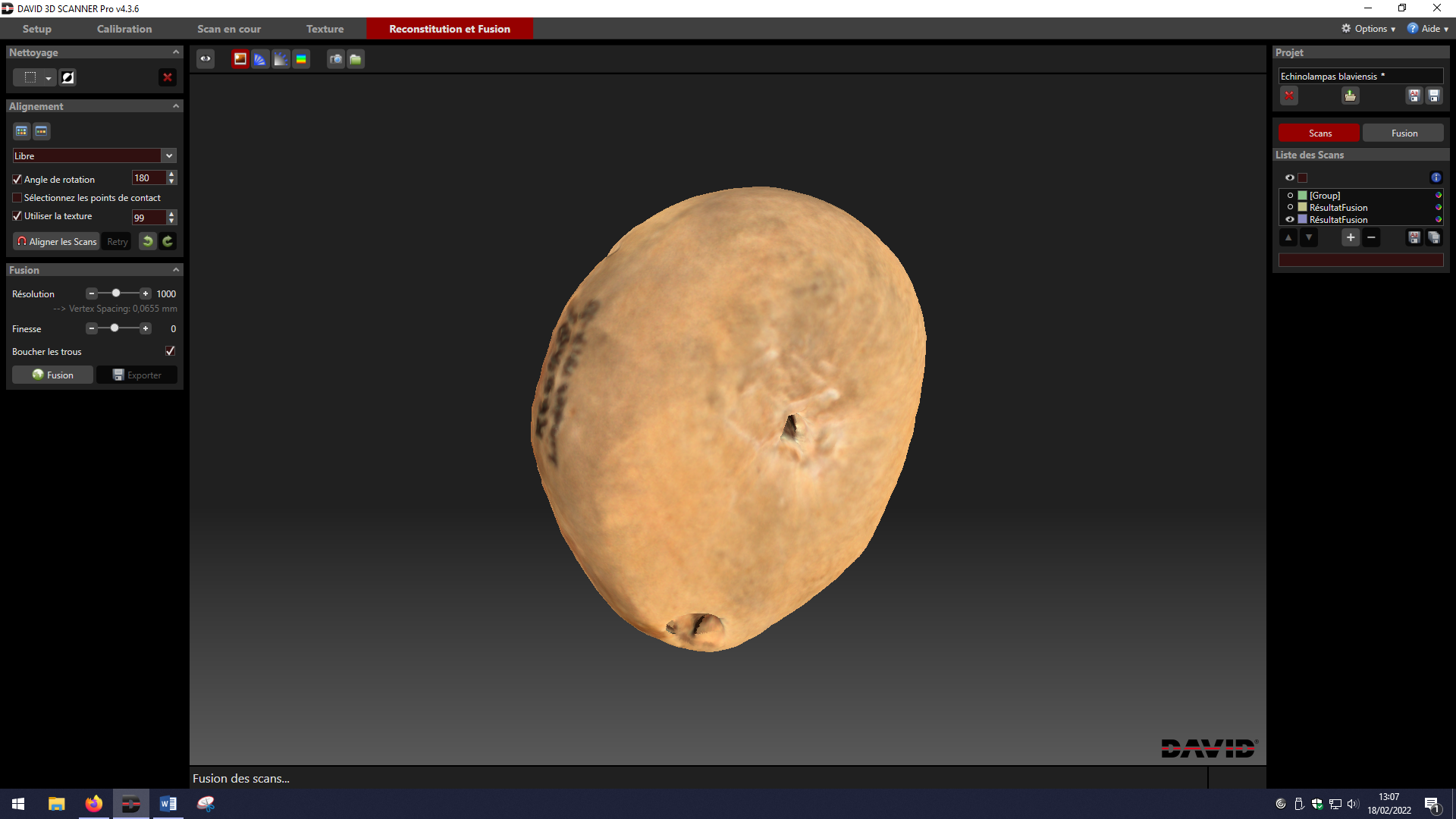Click the invert selection icon in Nettoyage
The height and width of the screenshot is (819, 1456).
pyautogui.click(x=67, y=77)
